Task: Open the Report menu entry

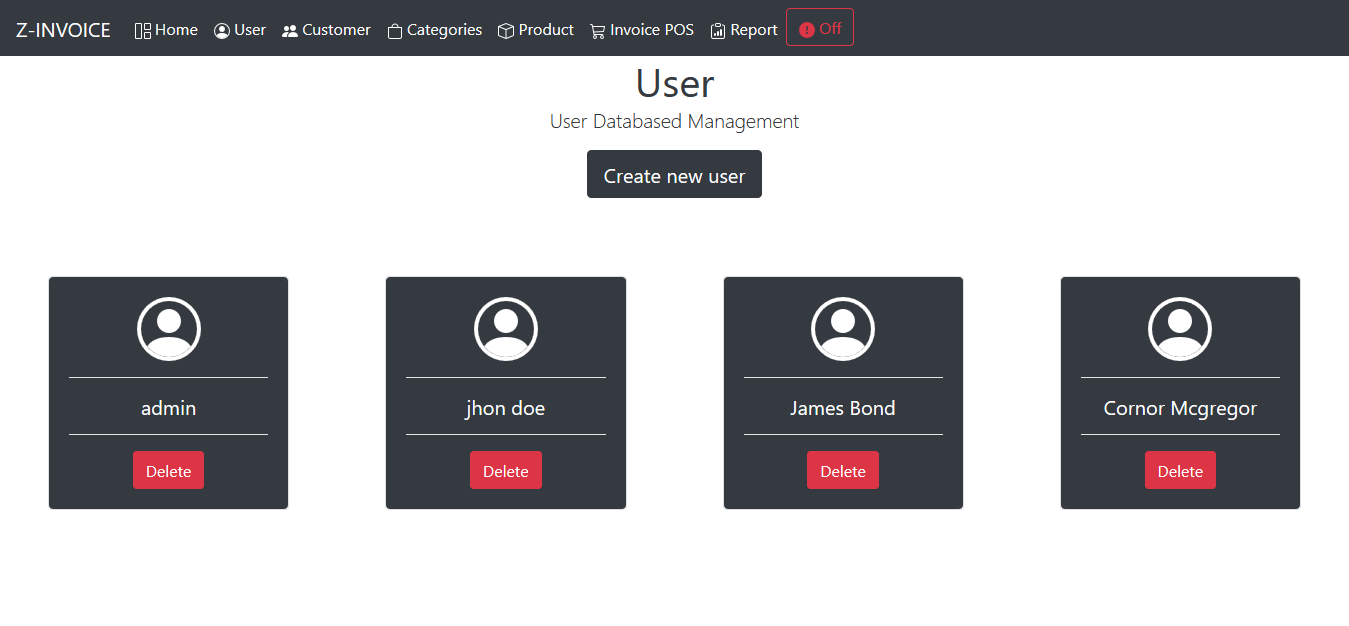Action: tap(744, 30)
